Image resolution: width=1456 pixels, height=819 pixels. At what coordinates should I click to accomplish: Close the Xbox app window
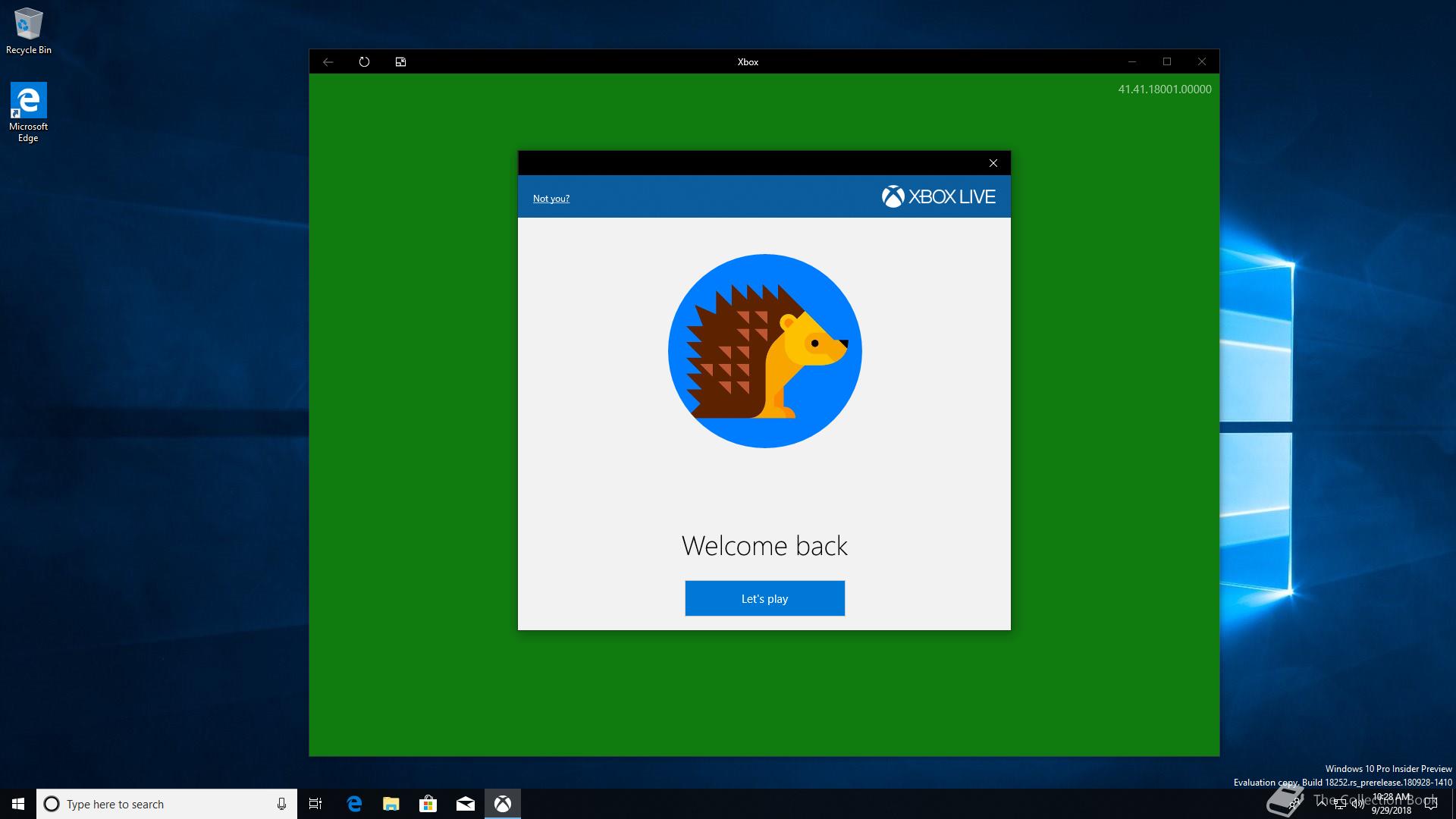pos(1202,62)
